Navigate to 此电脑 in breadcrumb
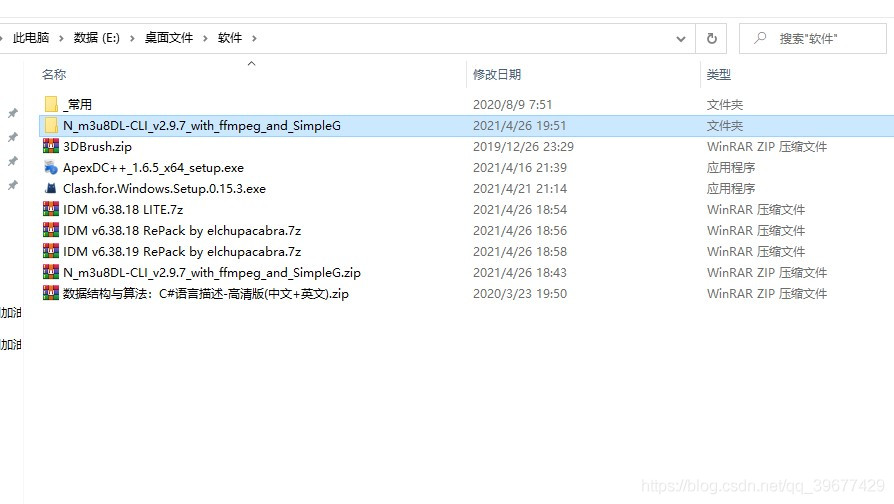The height and width of the screenshot is (504, 894). 31,38
